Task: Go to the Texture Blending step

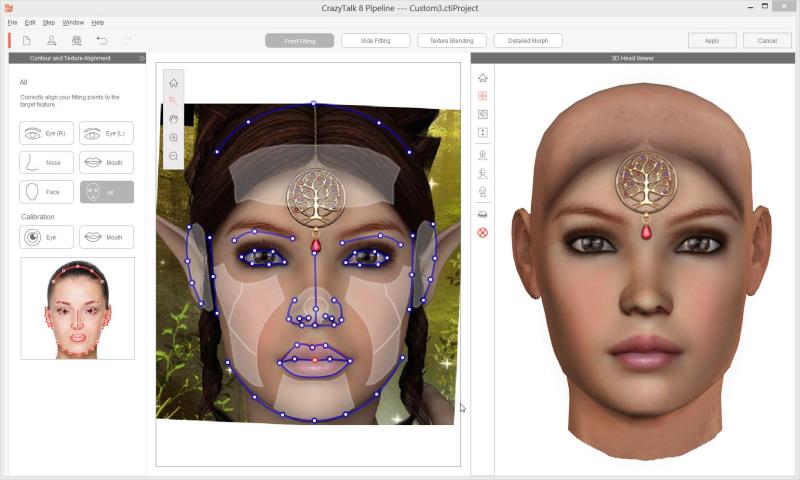Action: click(452, 41)
